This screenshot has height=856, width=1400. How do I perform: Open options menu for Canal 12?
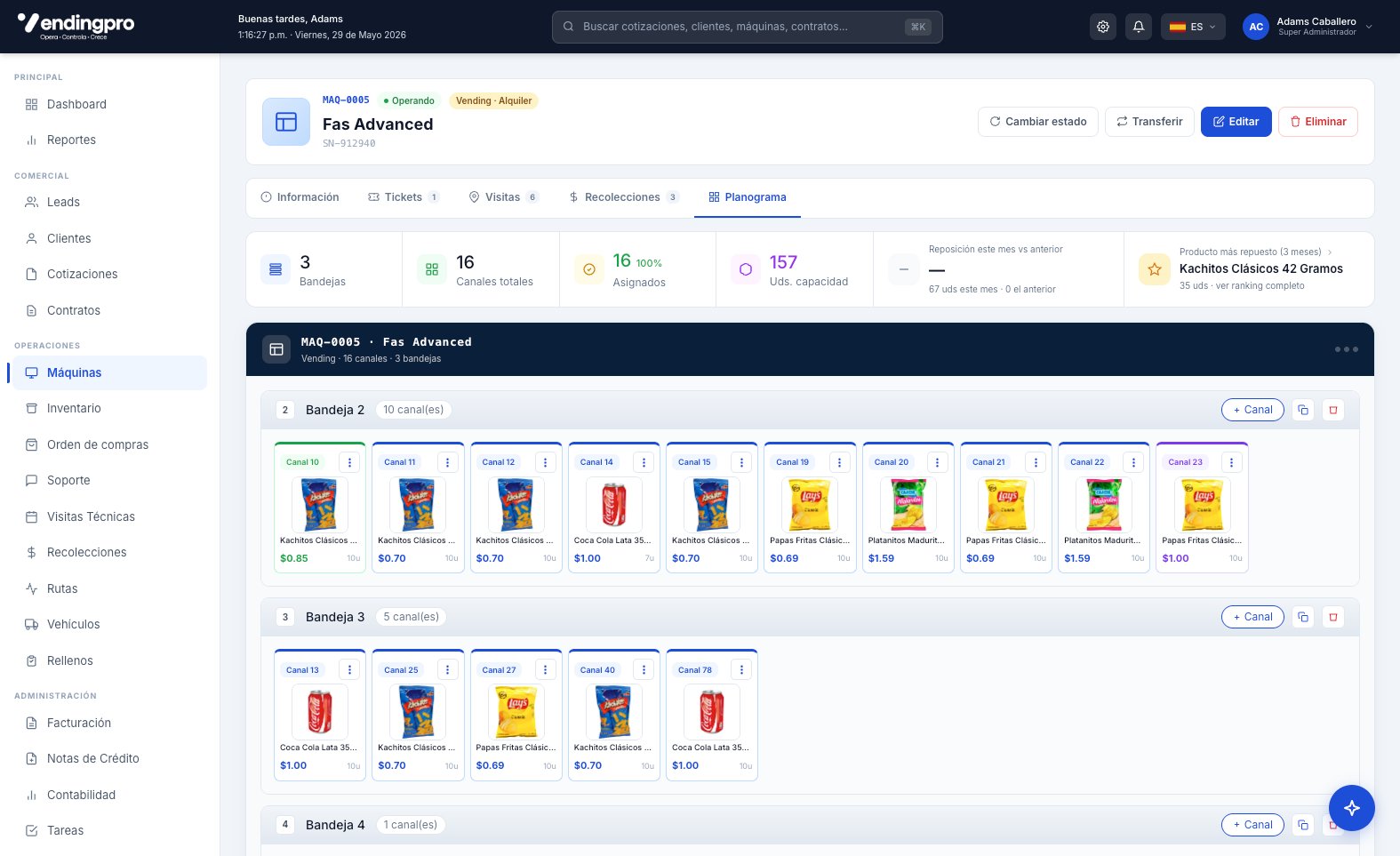tap(546, 462)
